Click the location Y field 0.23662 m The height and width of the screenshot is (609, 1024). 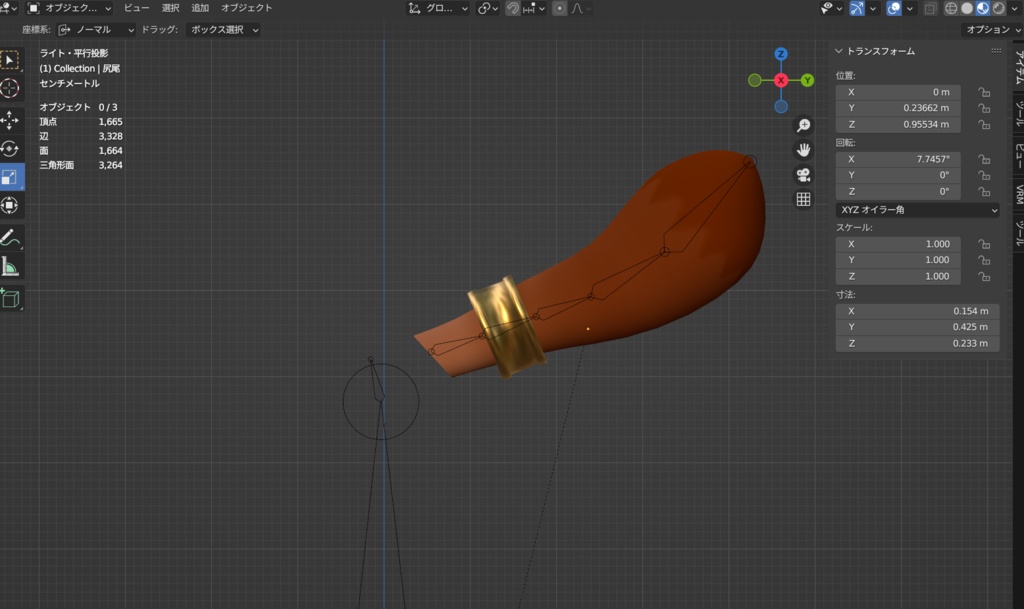[898, 108]
